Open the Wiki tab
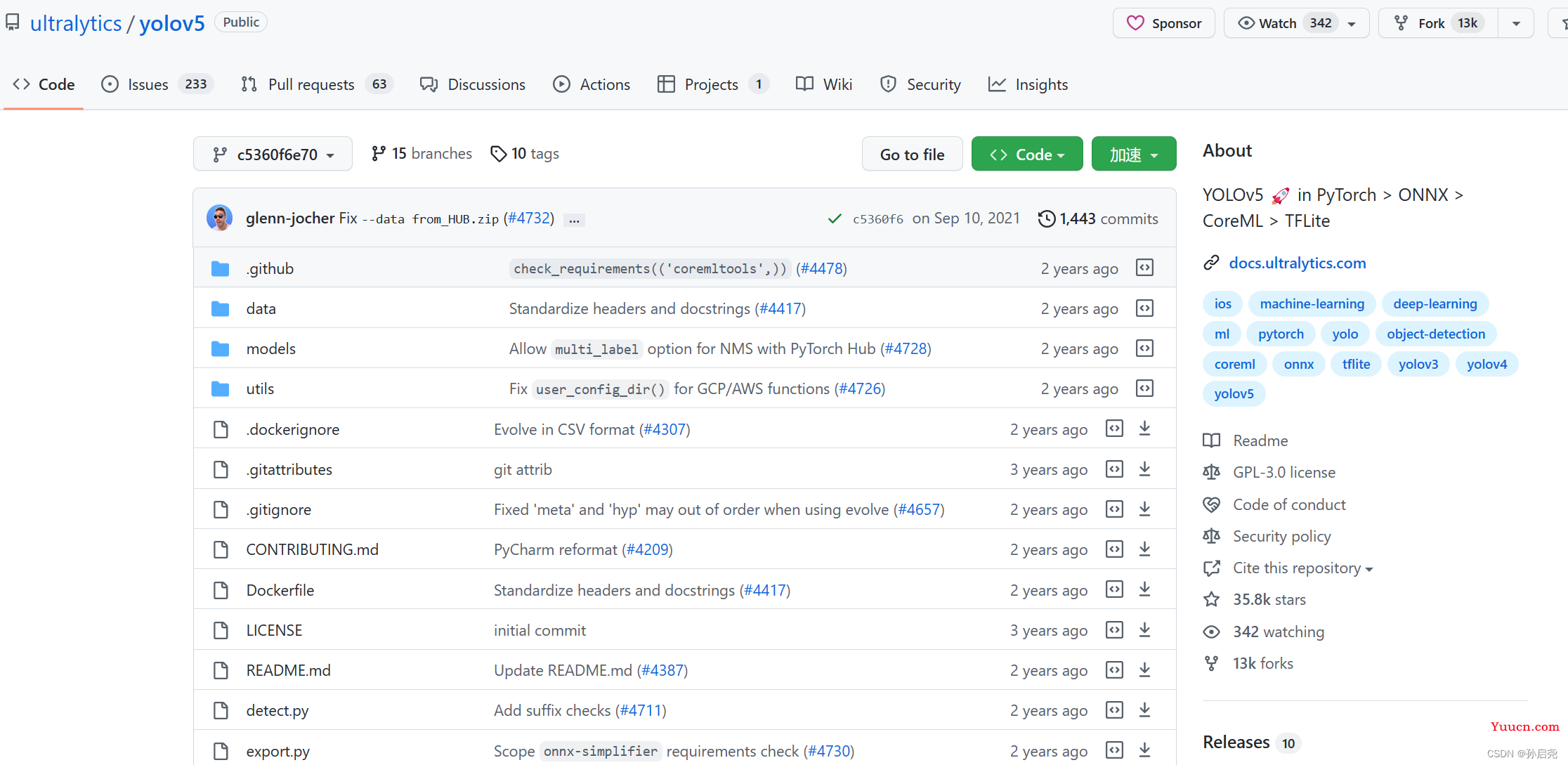The width and height of the screenshot is (1568, 765). pyautogui.click(x=824, y=84)
